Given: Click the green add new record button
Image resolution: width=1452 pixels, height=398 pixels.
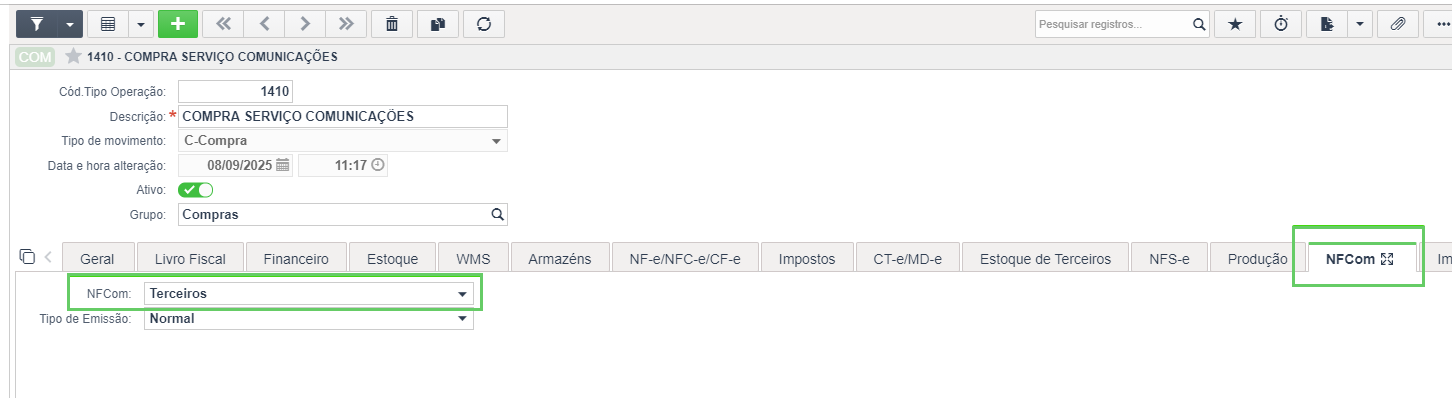Looking at the screenshot, I should click(178, 24).
